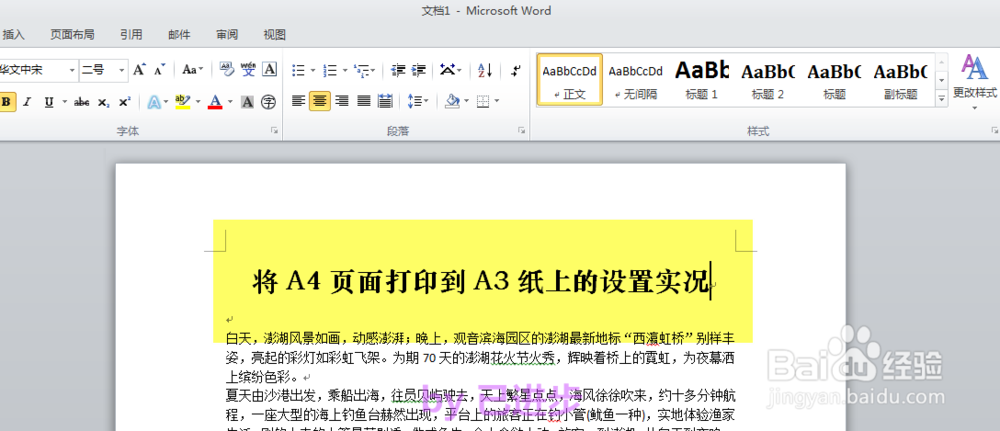Viewport: 1000px width, 431px height.
Task: Open the font size dropdown (二号)
Action: (122, 70)
